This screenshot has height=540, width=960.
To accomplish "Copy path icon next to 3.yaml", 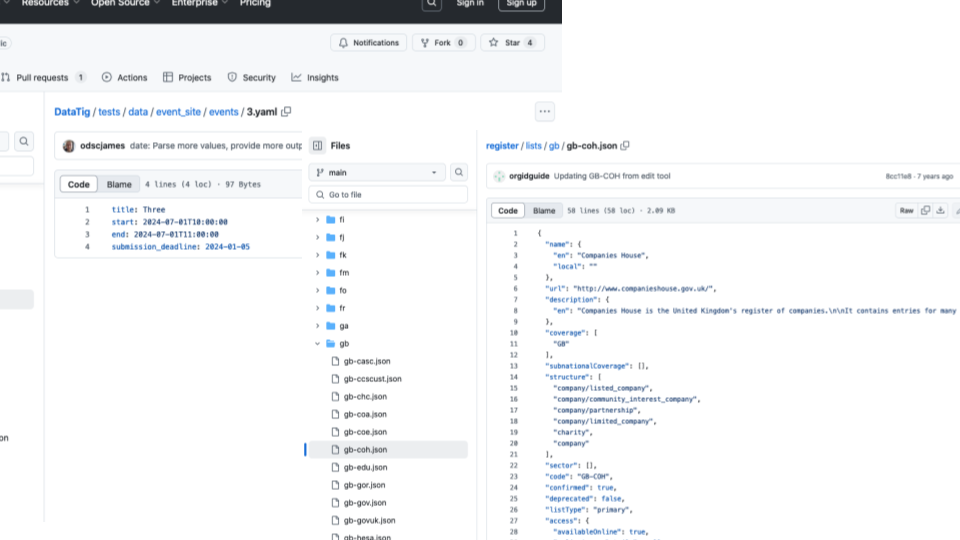I will [286, 111].
